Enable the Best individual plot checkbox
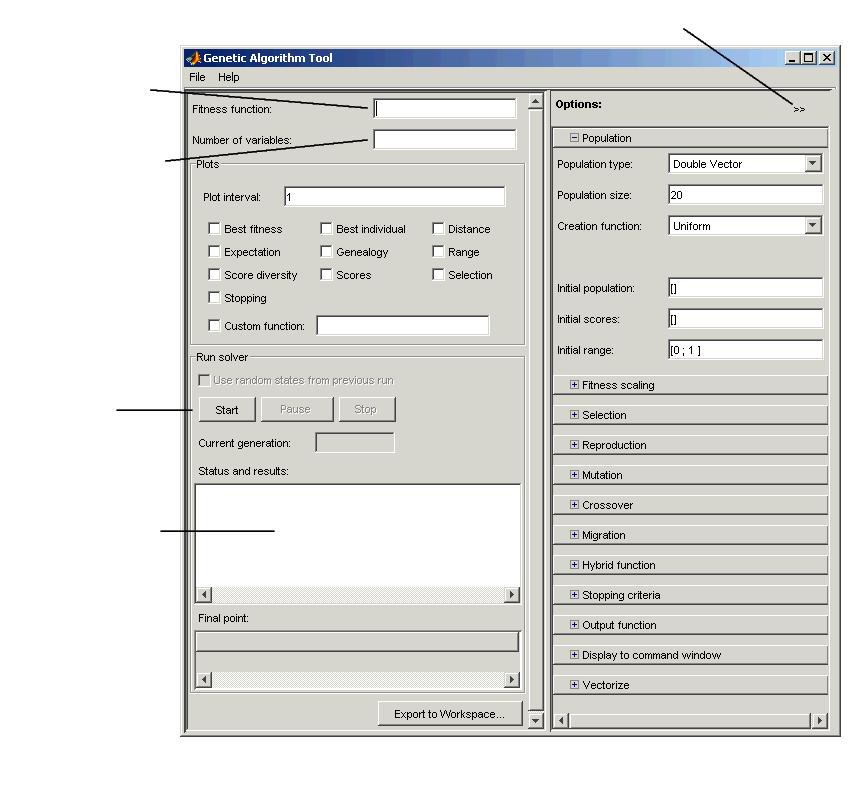The image size is (856, 792). [x=326, y=228]
